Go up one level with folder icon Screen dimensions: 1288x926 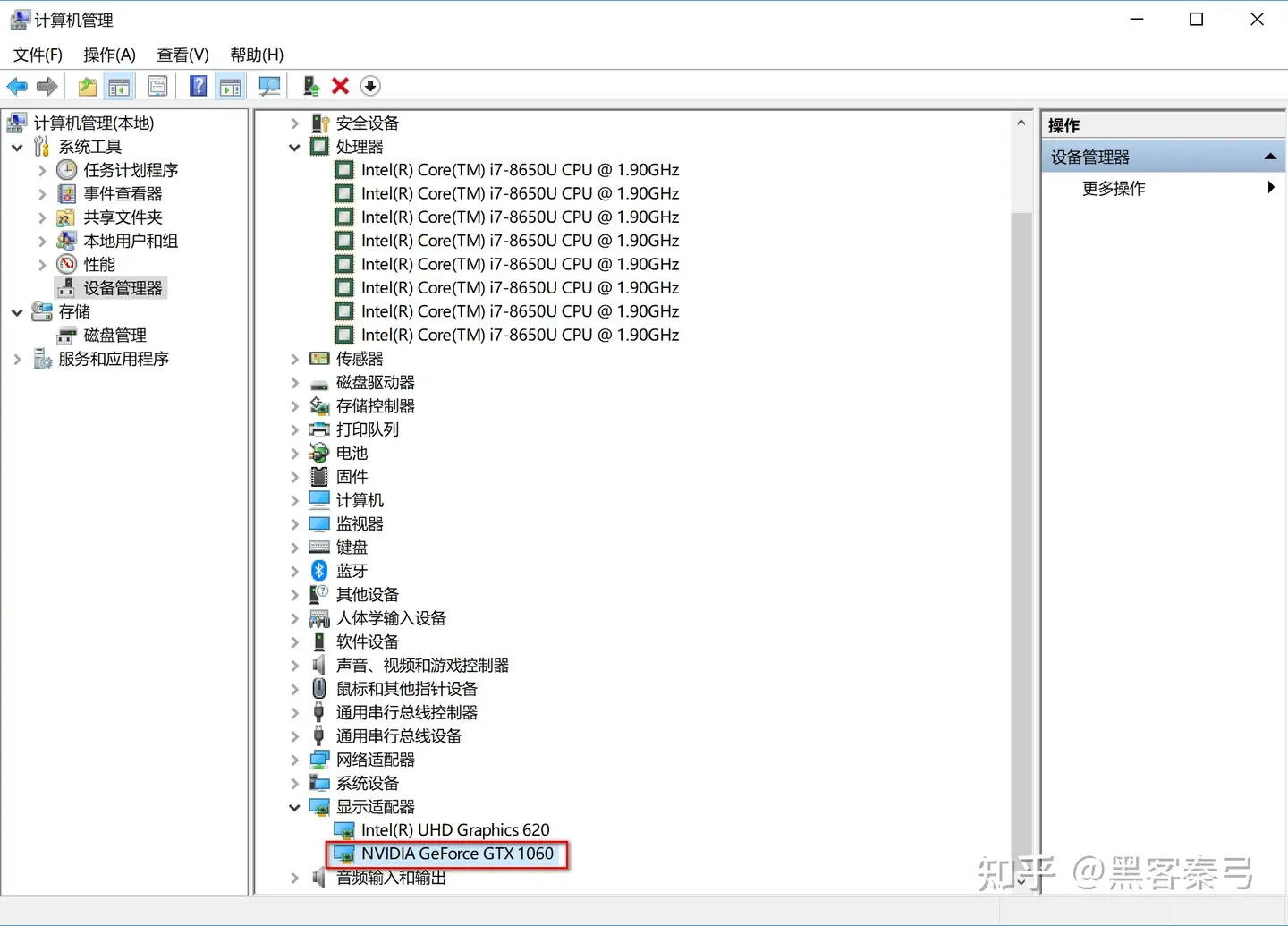88,86
